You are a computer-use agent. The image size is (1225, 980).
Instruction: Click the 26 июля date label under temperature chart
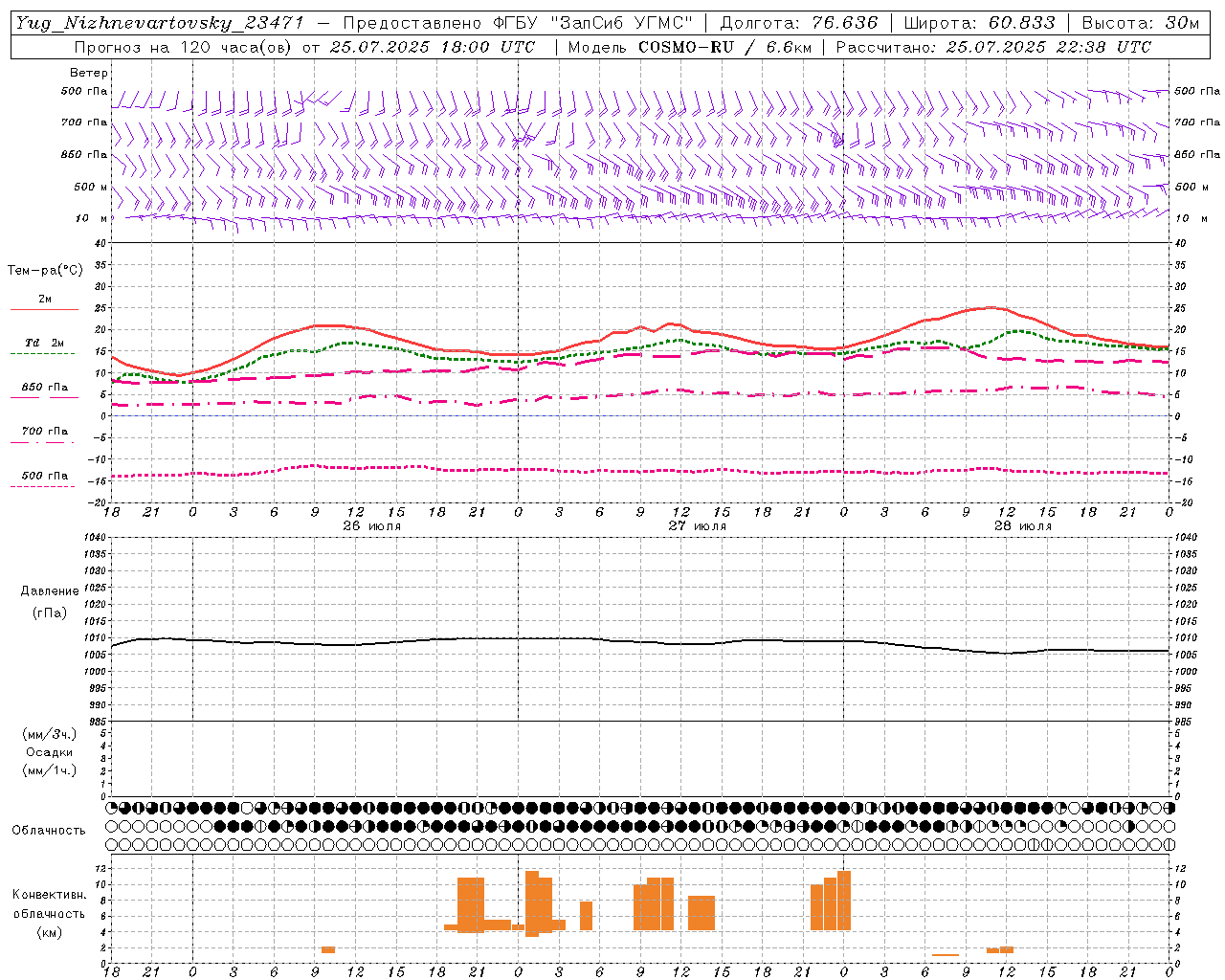[372, 526]
